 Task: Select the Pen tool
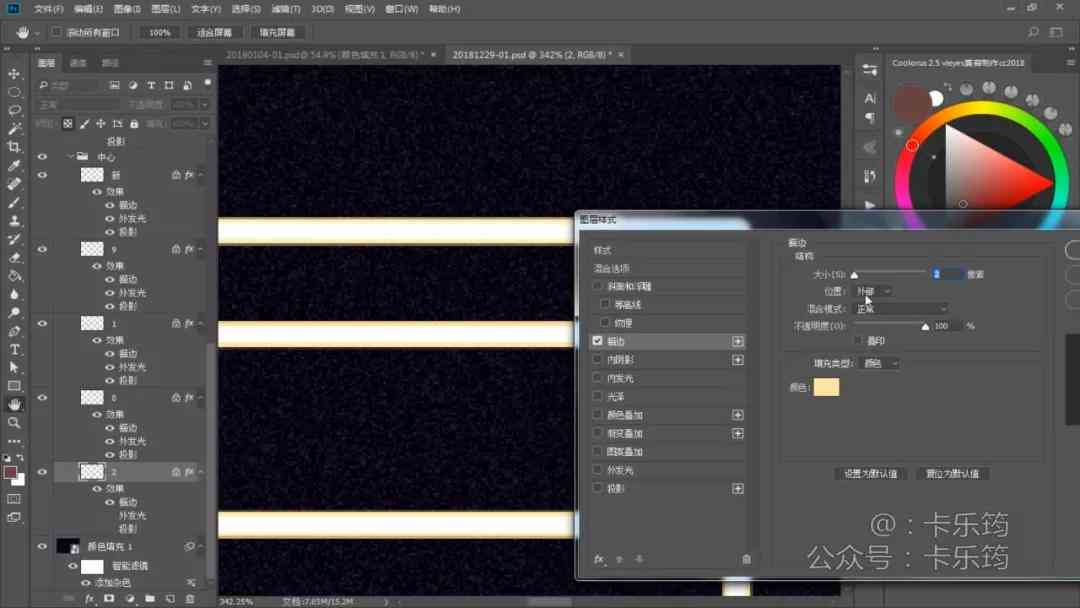click(x=14, y=331)
